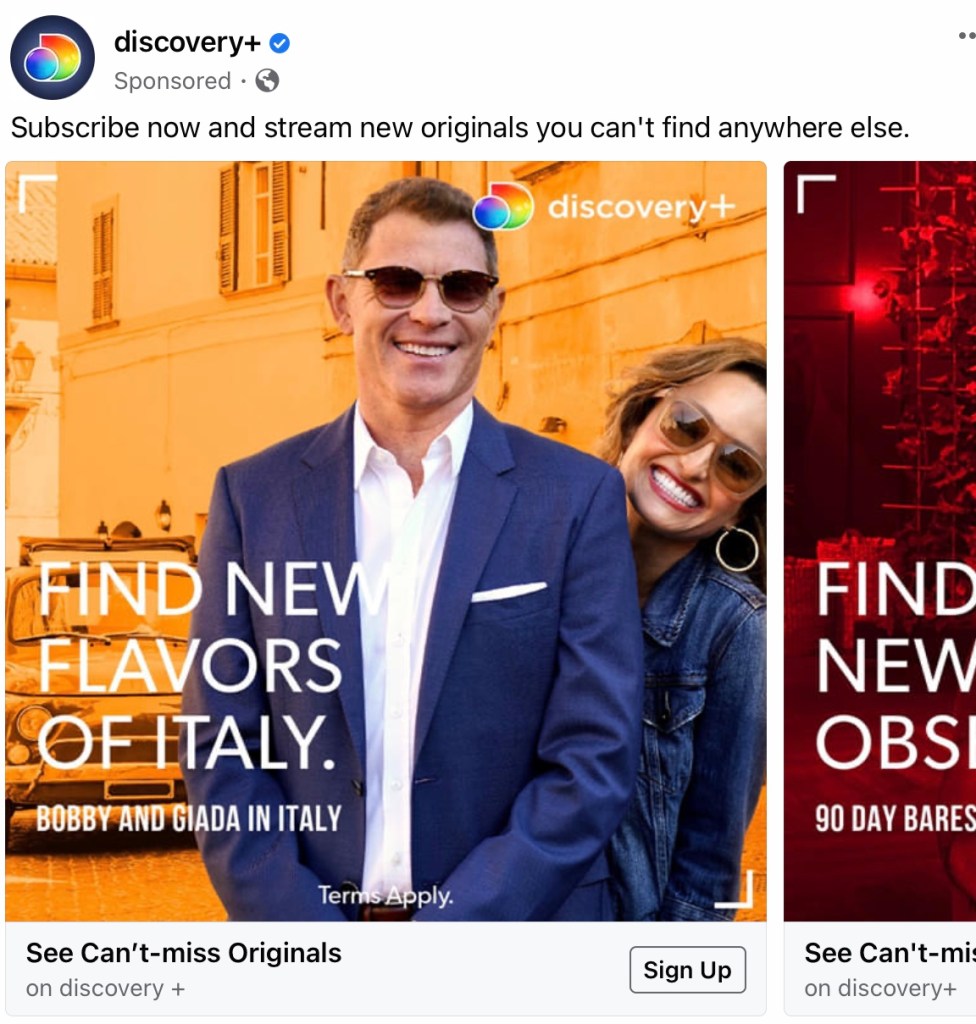The image size is (976, 1024).
Task: Click 'BOBBY AND GIADA IN ITALY' title text
Action: (x=189, y=818)
